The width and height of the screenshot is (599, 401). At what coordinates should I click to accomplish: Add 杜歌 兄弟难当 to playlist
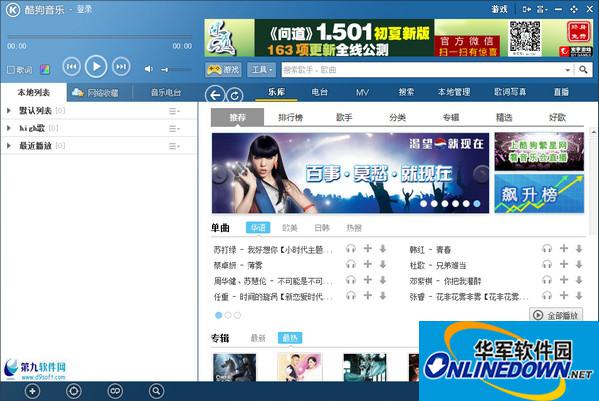coord(564,264)
